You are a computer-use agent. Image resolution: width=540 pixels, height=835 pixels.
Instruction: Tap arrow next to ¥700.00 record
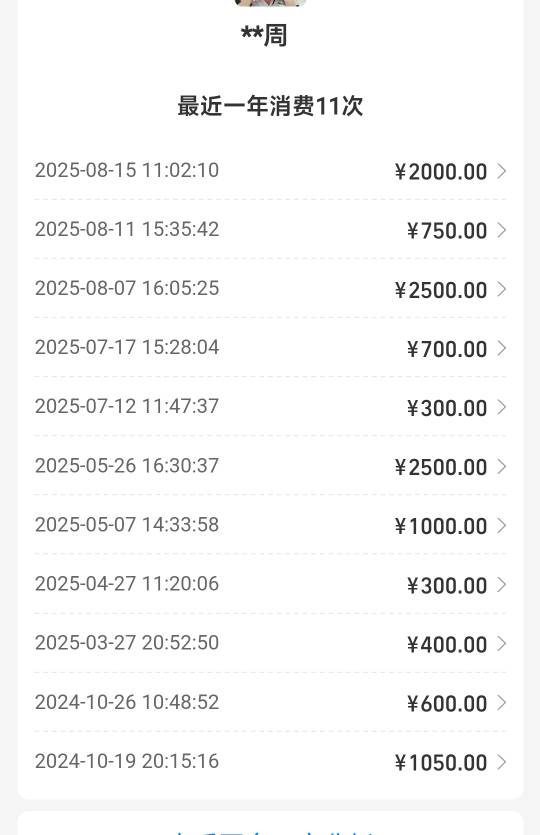(x=501, y=348)
